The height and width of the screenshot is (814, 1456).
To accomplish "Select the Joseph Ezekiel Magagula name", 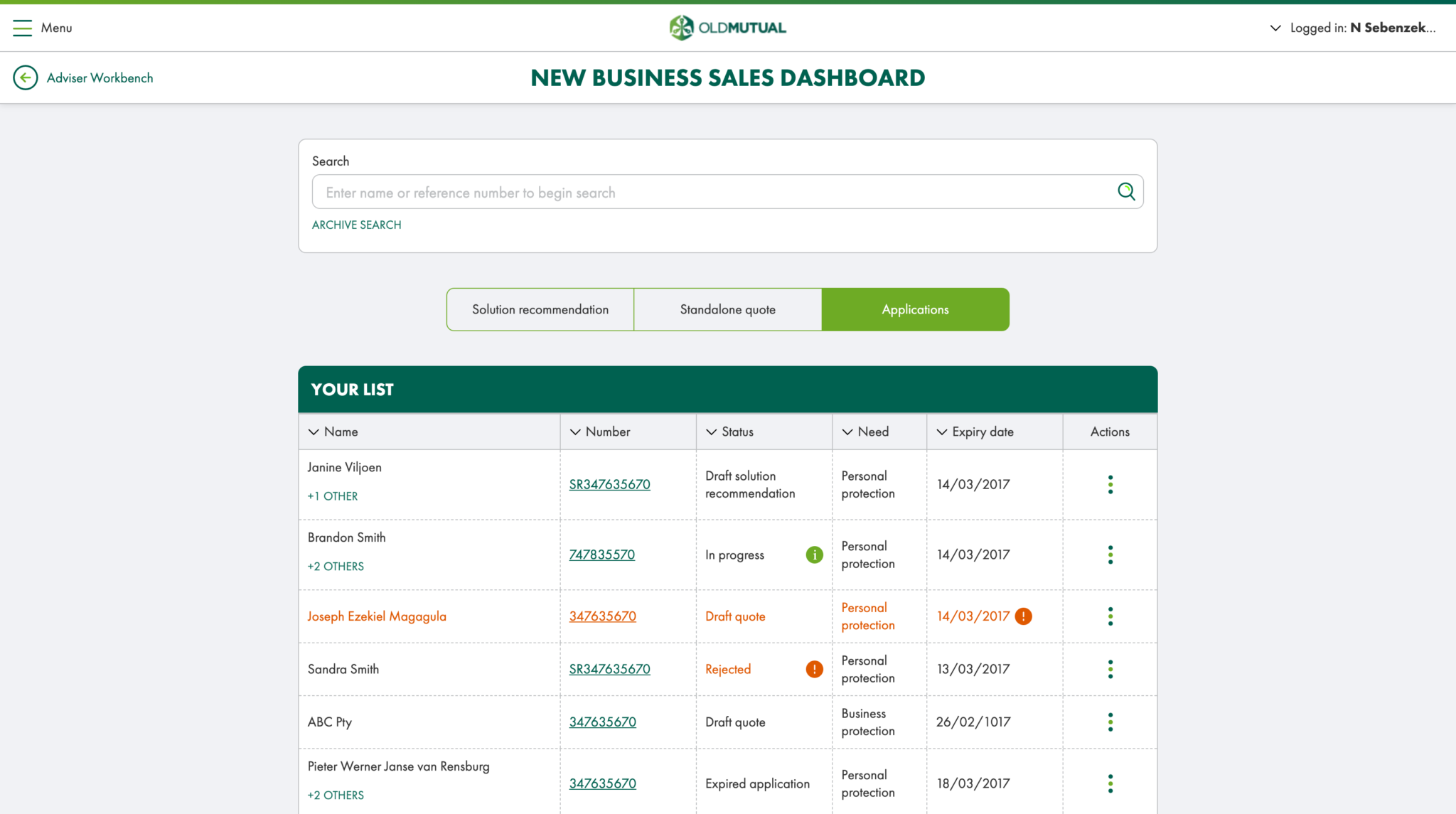I will tap(377, 616).
